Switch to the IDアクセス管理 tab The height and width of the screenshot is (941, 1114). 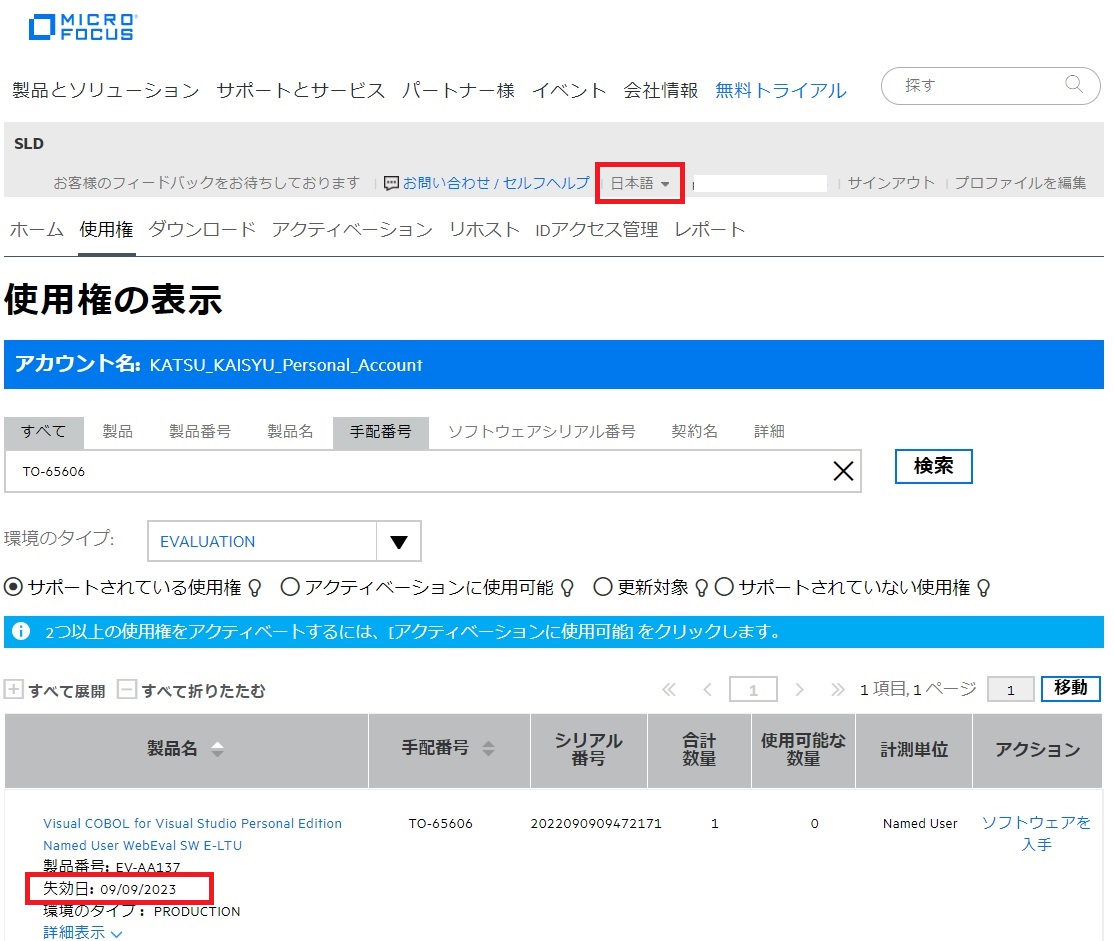point(597,230)
